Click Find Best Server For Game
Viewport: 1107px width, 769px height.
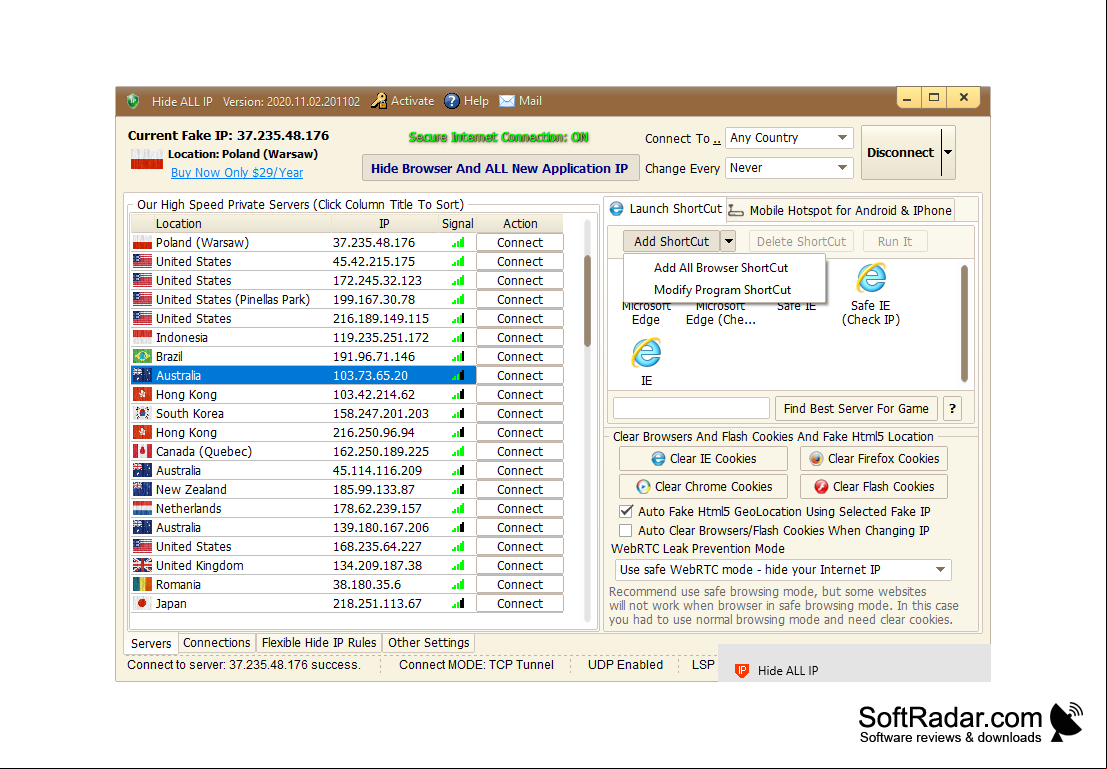[x=856, y=408]
